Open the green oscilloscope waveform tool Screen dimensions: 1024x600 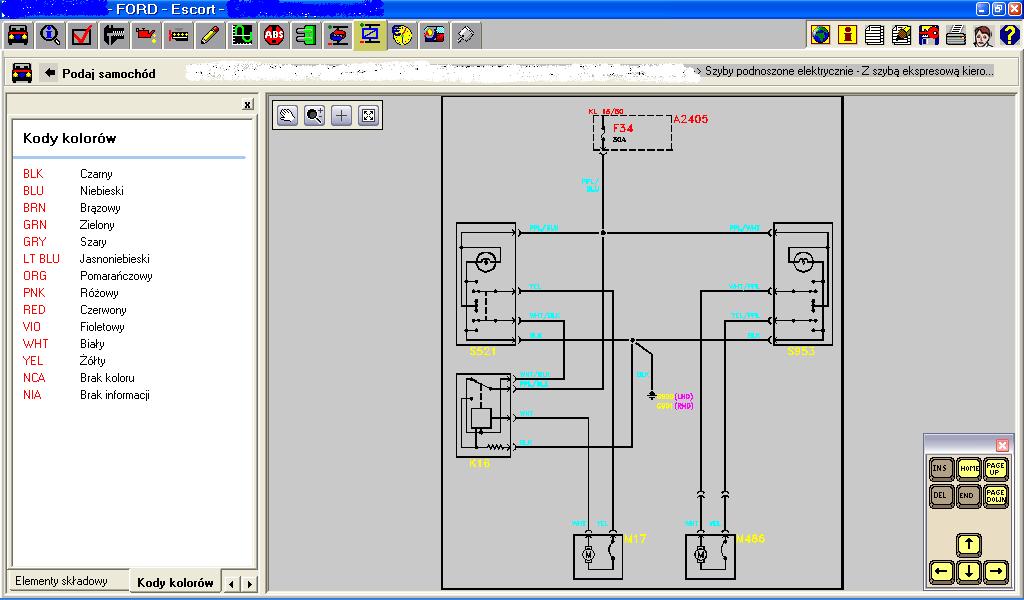[x=242, y=35]
